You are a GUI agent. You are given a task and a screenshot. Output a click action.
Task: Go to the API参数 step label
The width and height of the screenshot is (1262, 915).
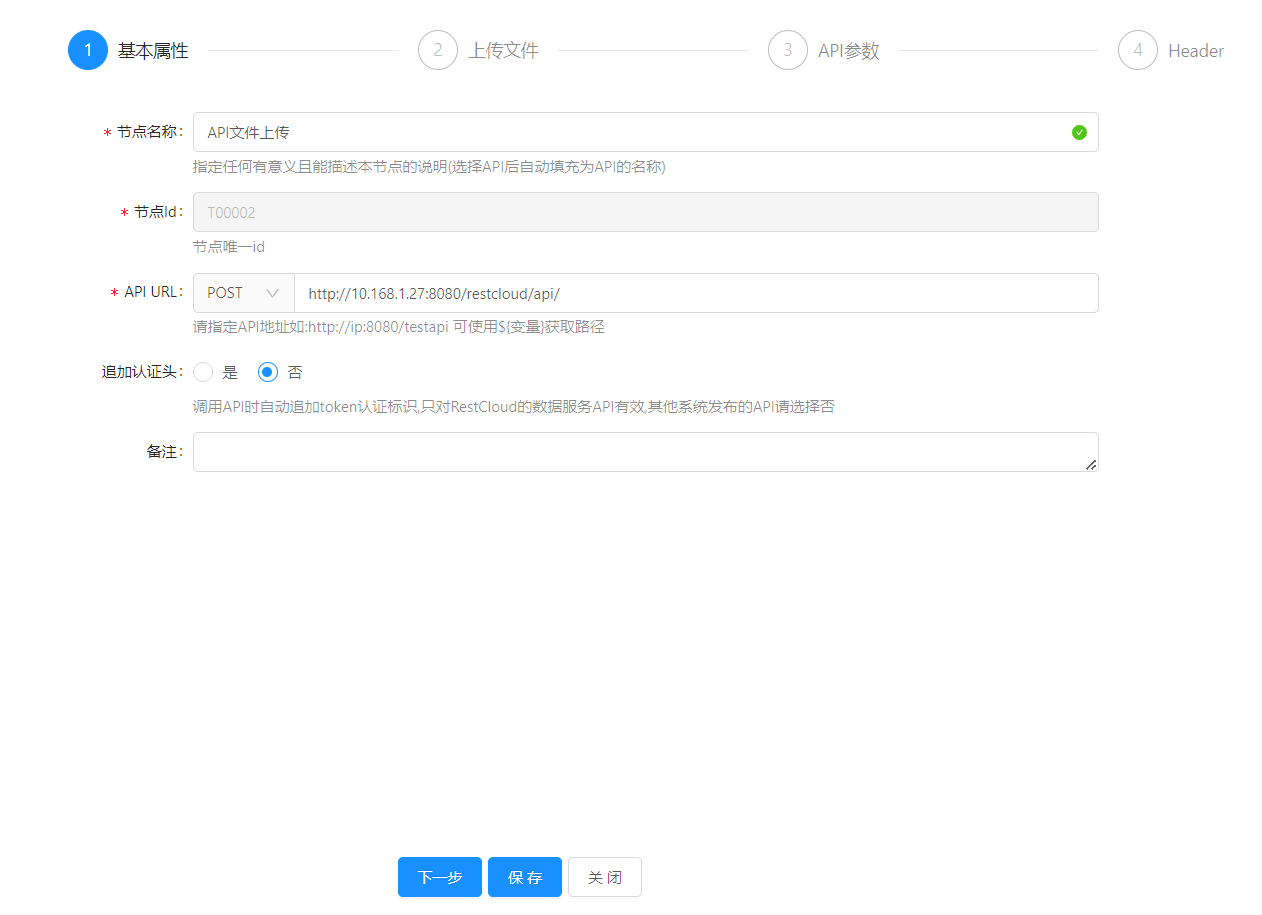(x=849, y=51)
